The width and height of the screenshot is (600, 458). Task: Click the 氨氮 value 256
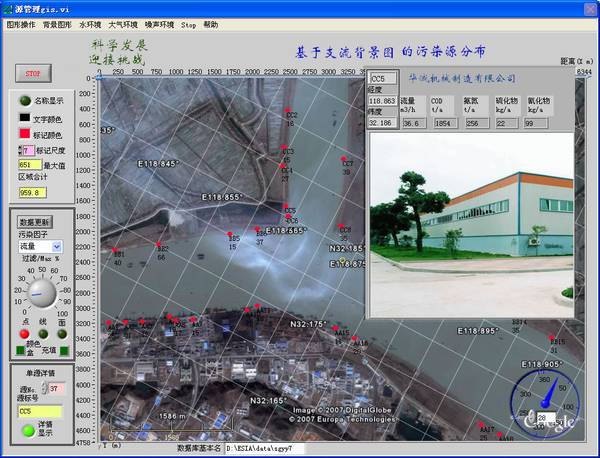click(477, 123)
